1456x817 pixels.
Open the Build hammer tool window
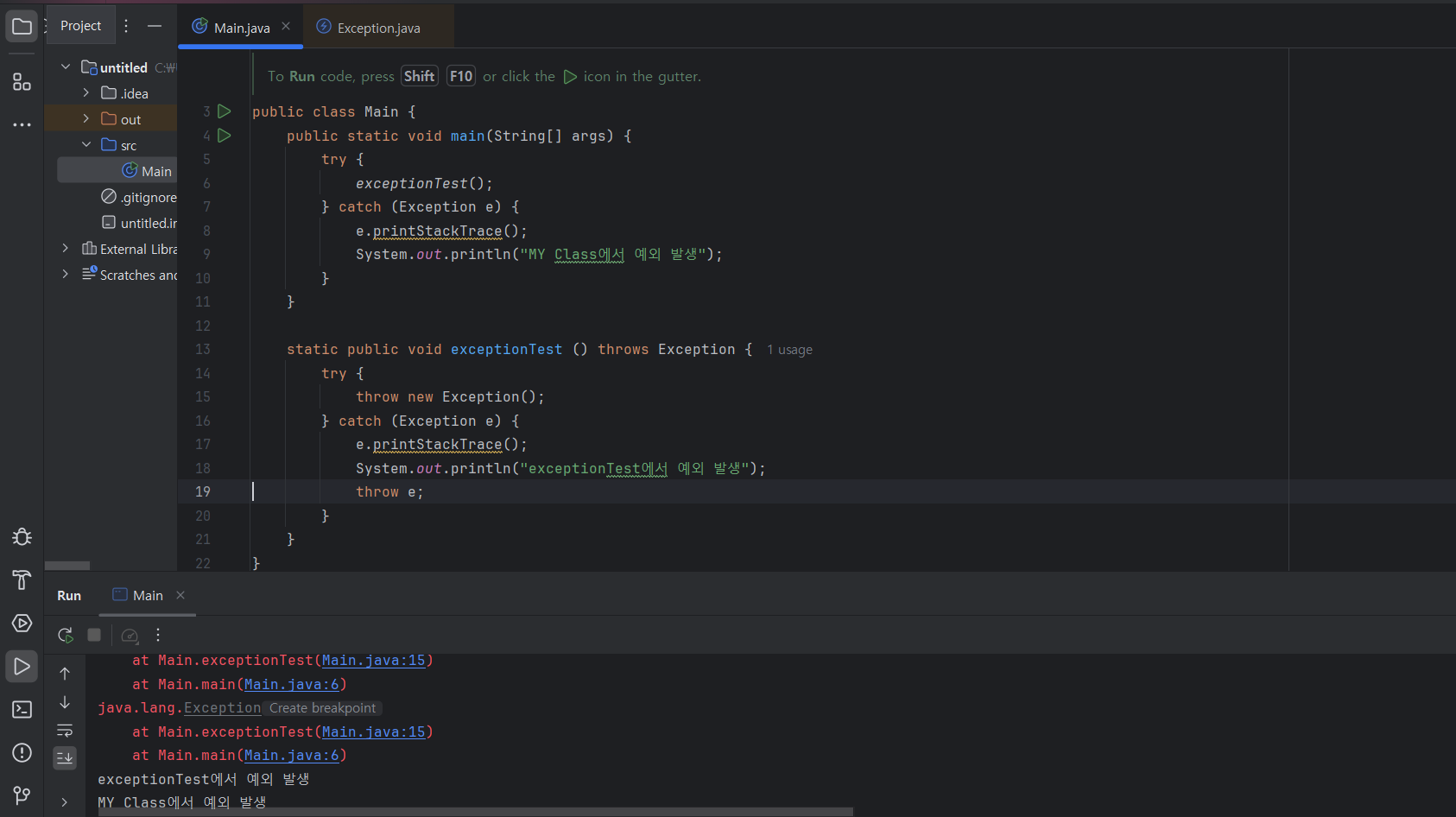pos(22,579)
